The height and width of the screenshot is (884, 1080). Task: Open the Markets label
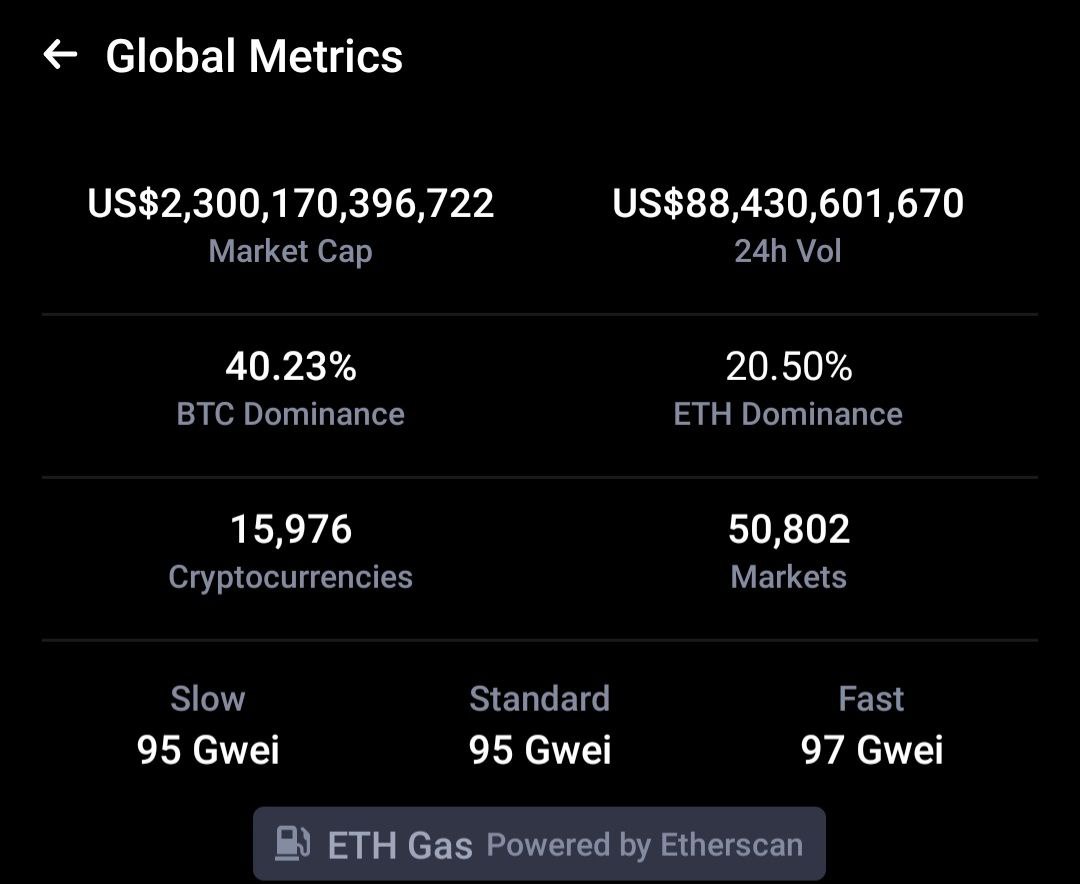point(789,577)
